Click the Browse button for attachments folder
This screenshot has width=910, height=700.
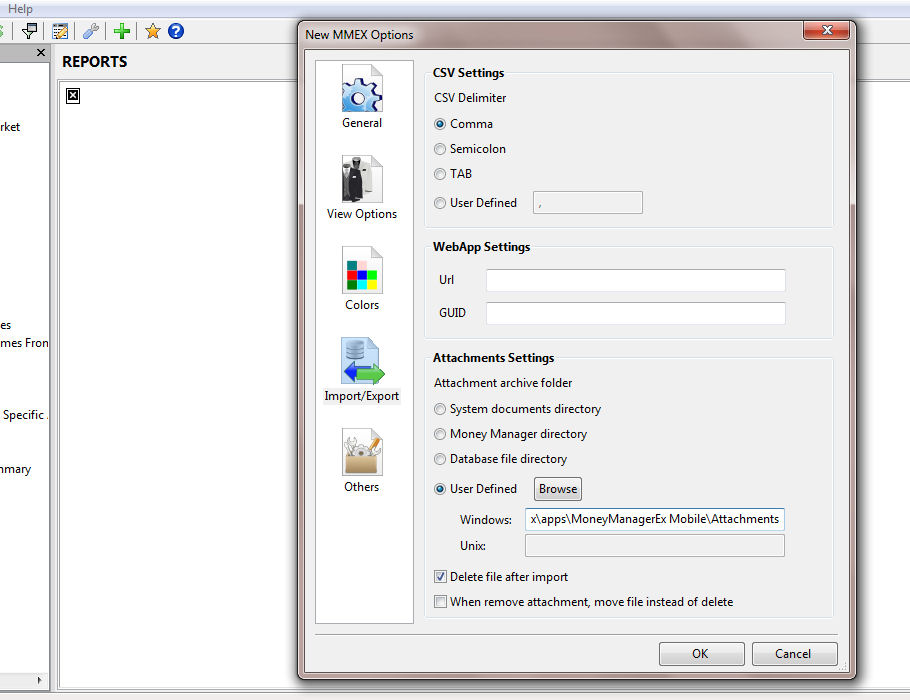click(558, 489)
